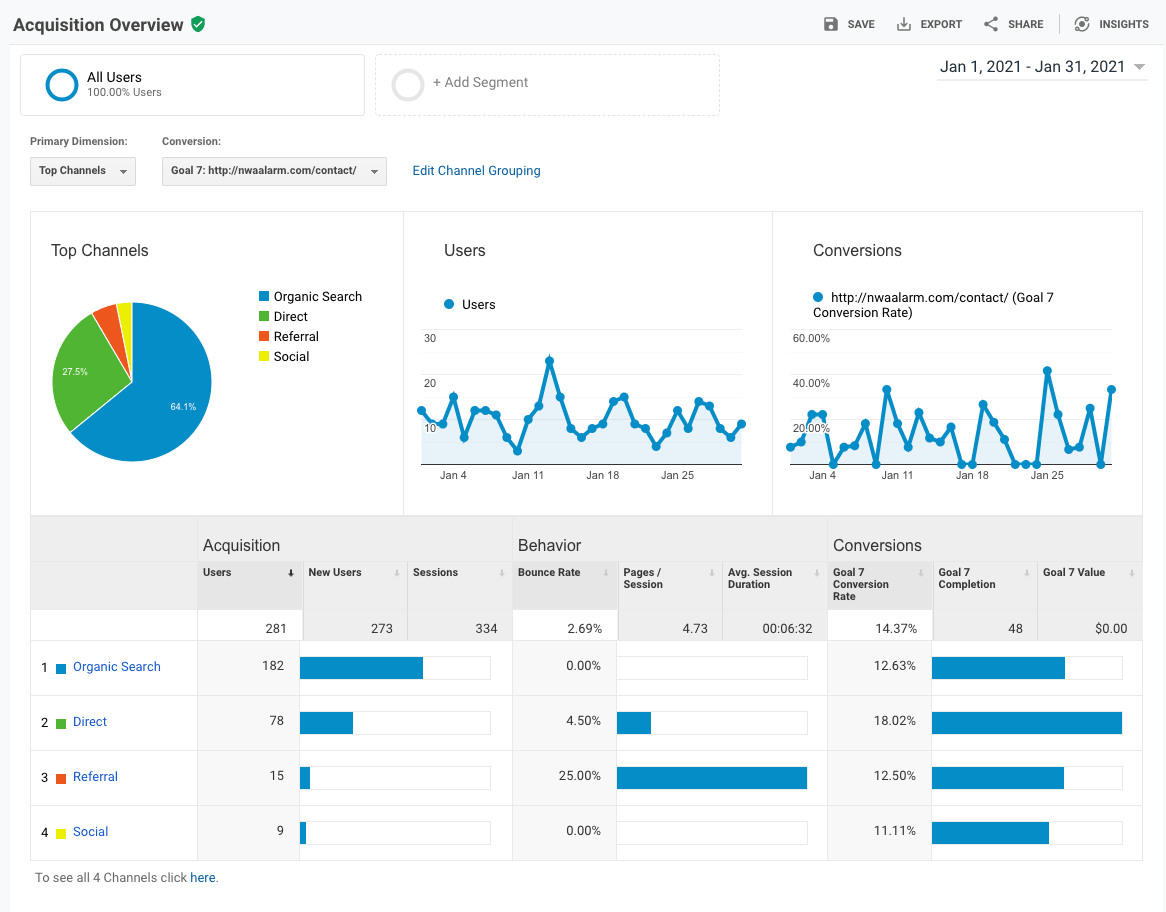Click the Referral channel link
Screen dimensions: 1166x912
(95, 777)
